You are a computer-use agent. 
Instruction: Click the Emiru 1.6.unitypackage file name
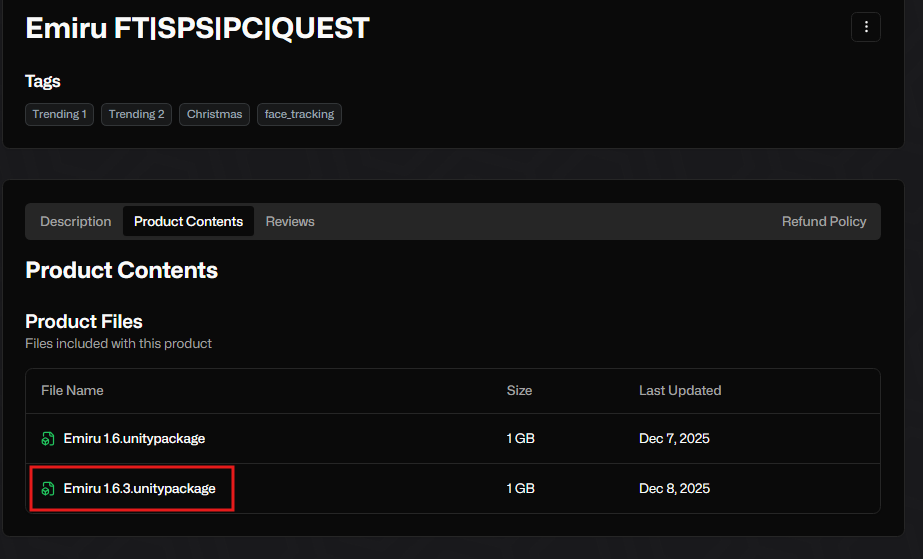pyautogui.click(x=134, y=438)
